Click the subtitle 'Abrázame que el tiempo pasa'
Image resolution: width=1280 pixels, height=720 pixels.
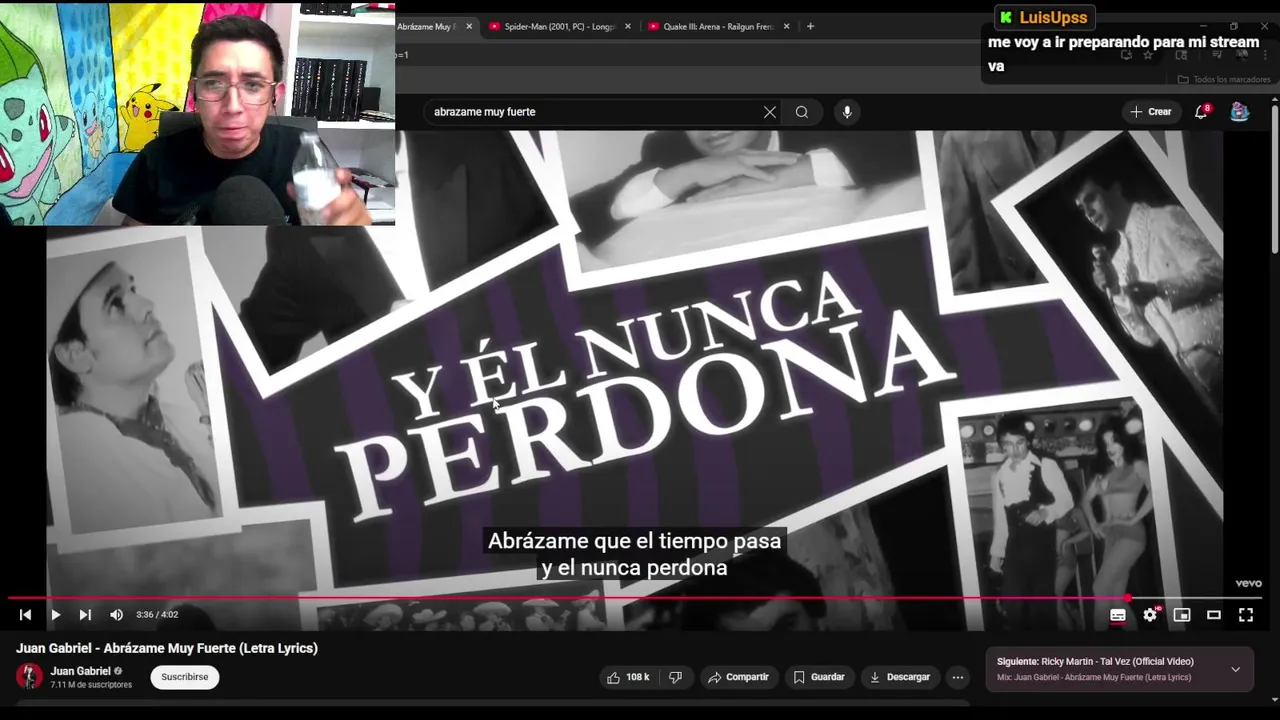tap(634, 541)
